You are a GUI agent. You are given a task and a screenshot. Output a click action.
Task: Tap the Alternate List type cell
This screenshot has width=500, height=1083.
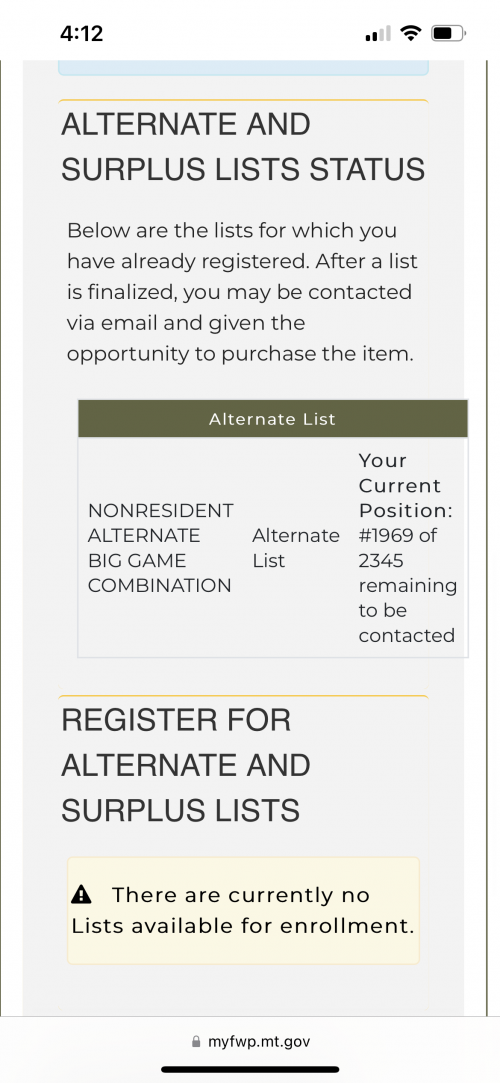point(296,548)
